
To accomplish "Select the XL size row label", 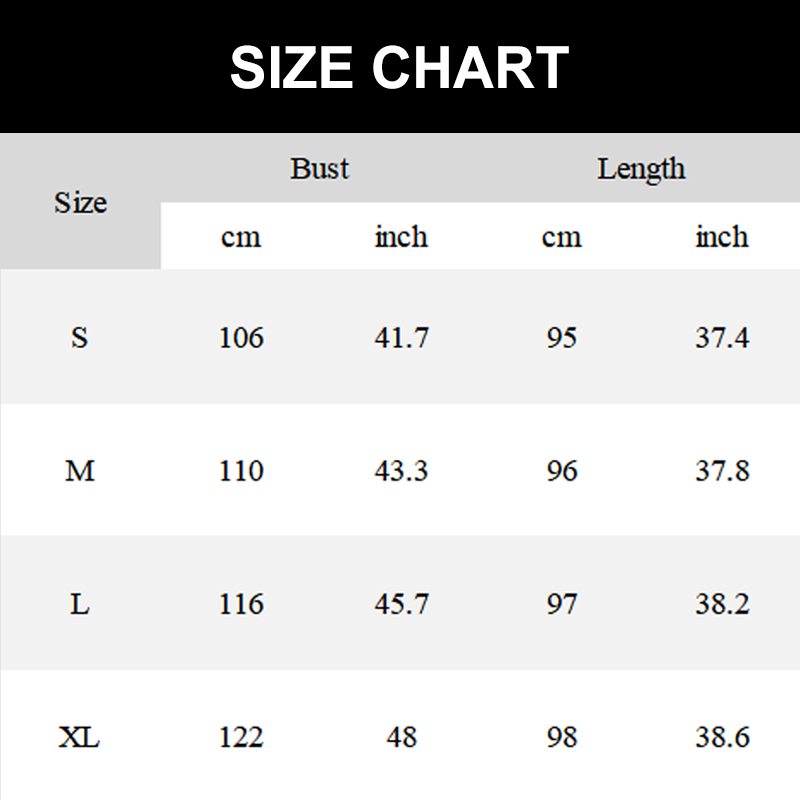I will (x=80, y=738).
